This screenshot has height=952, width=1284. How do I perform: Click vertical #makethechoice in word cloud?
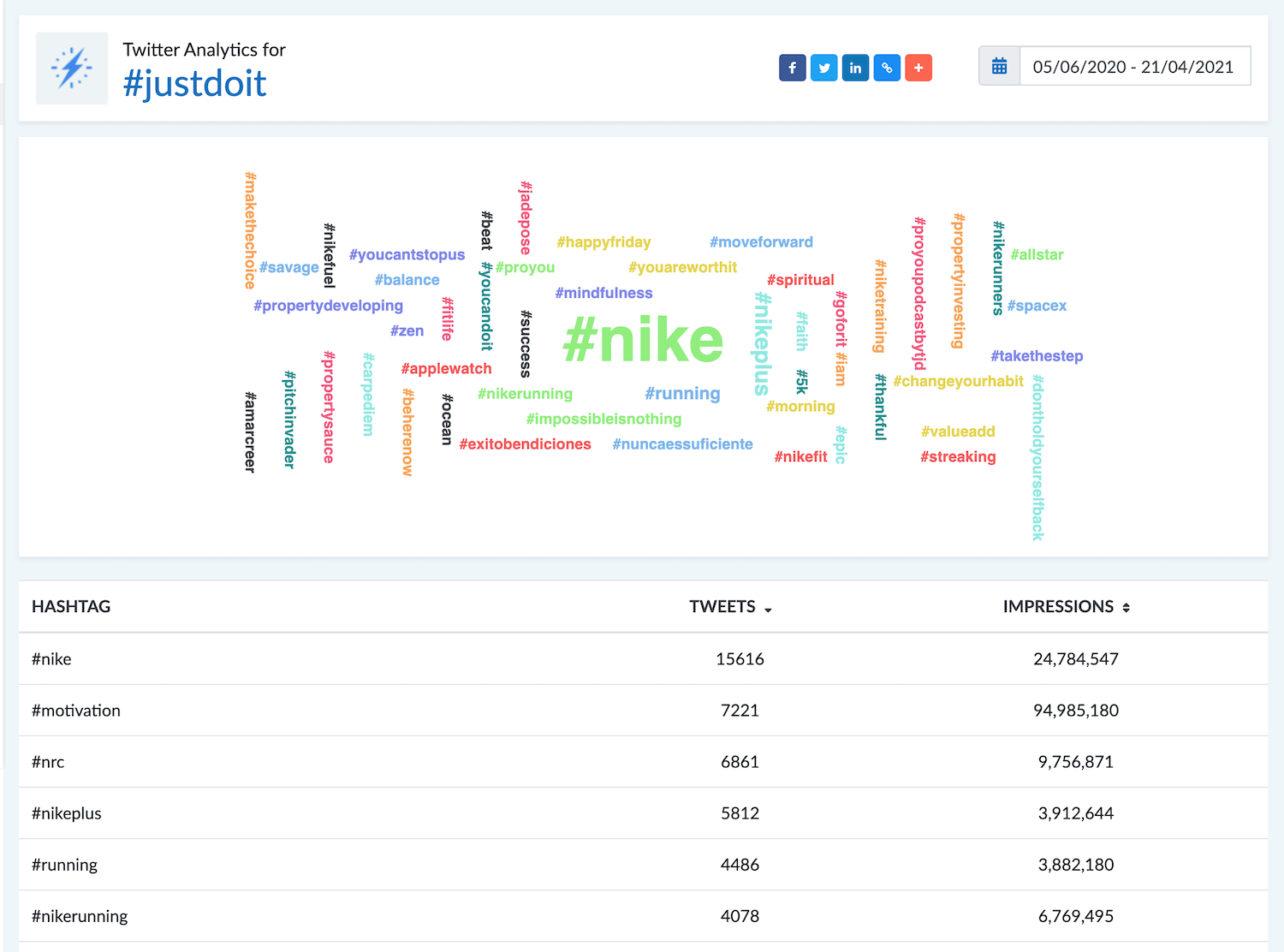click(x=250, y=230)
